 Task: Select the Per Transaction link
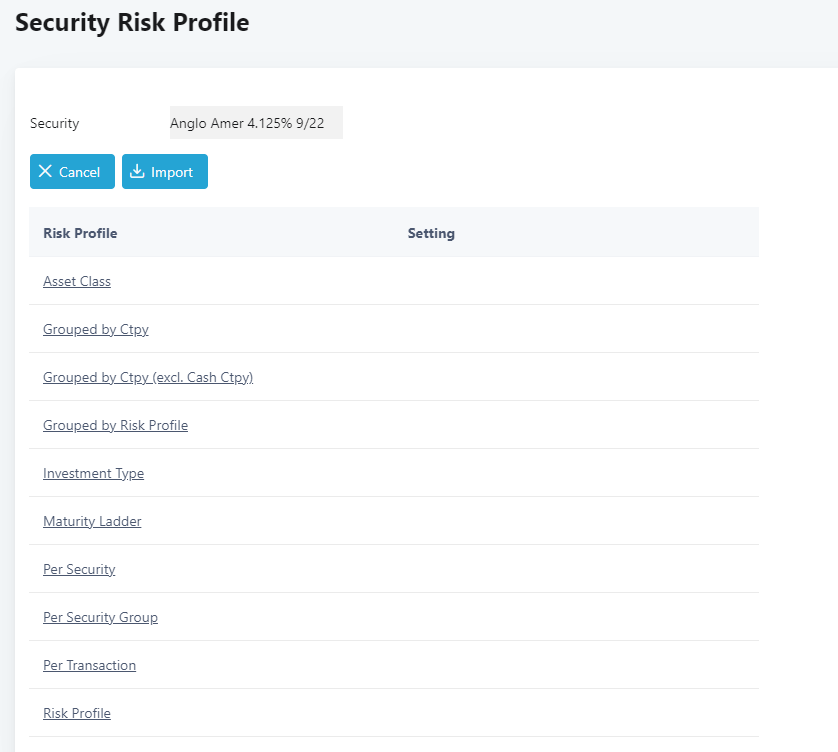click(x=89, y=666)
